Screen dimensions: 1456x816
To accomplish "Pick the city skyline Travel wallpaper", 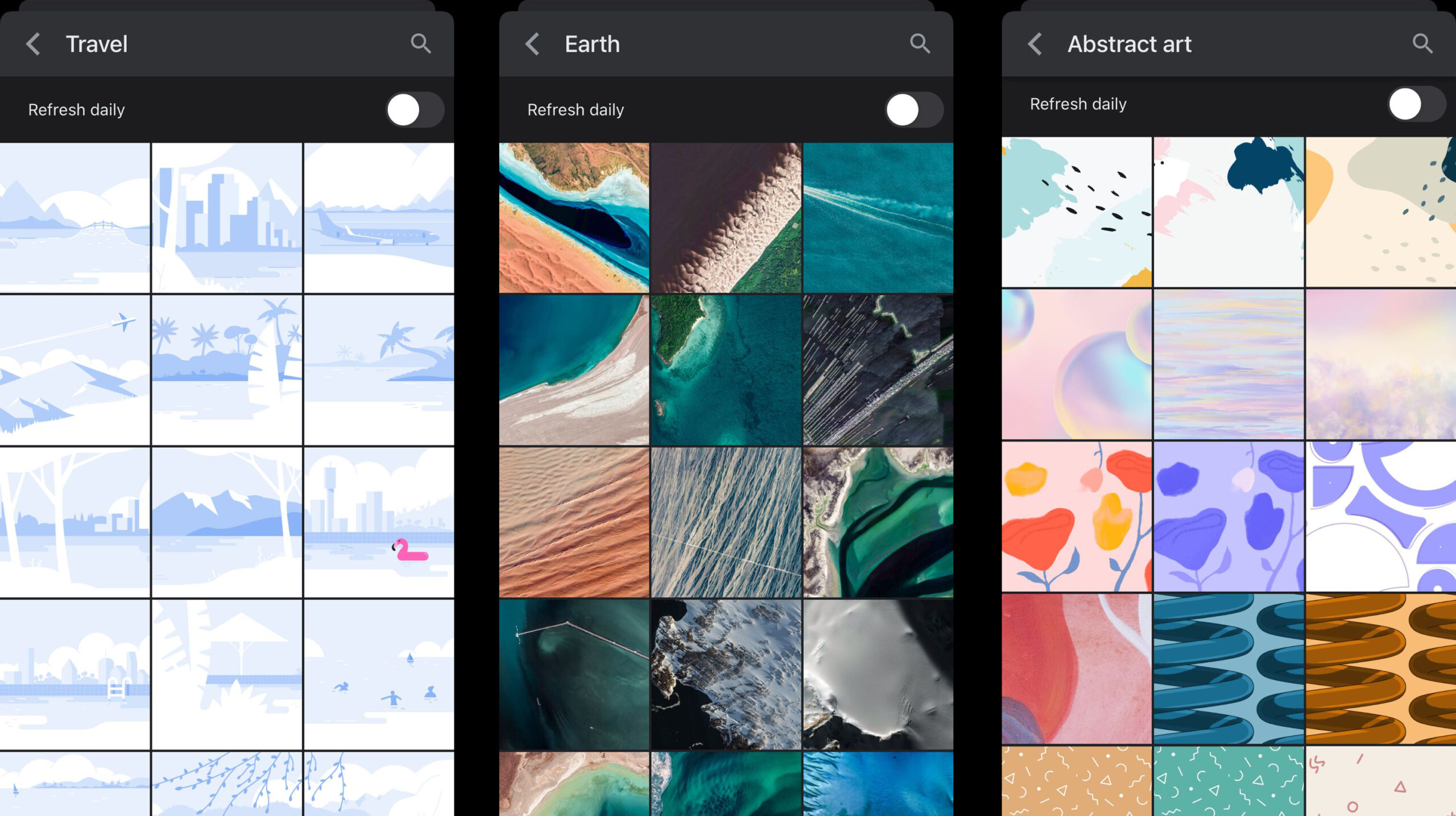I will tap(226, 218).
